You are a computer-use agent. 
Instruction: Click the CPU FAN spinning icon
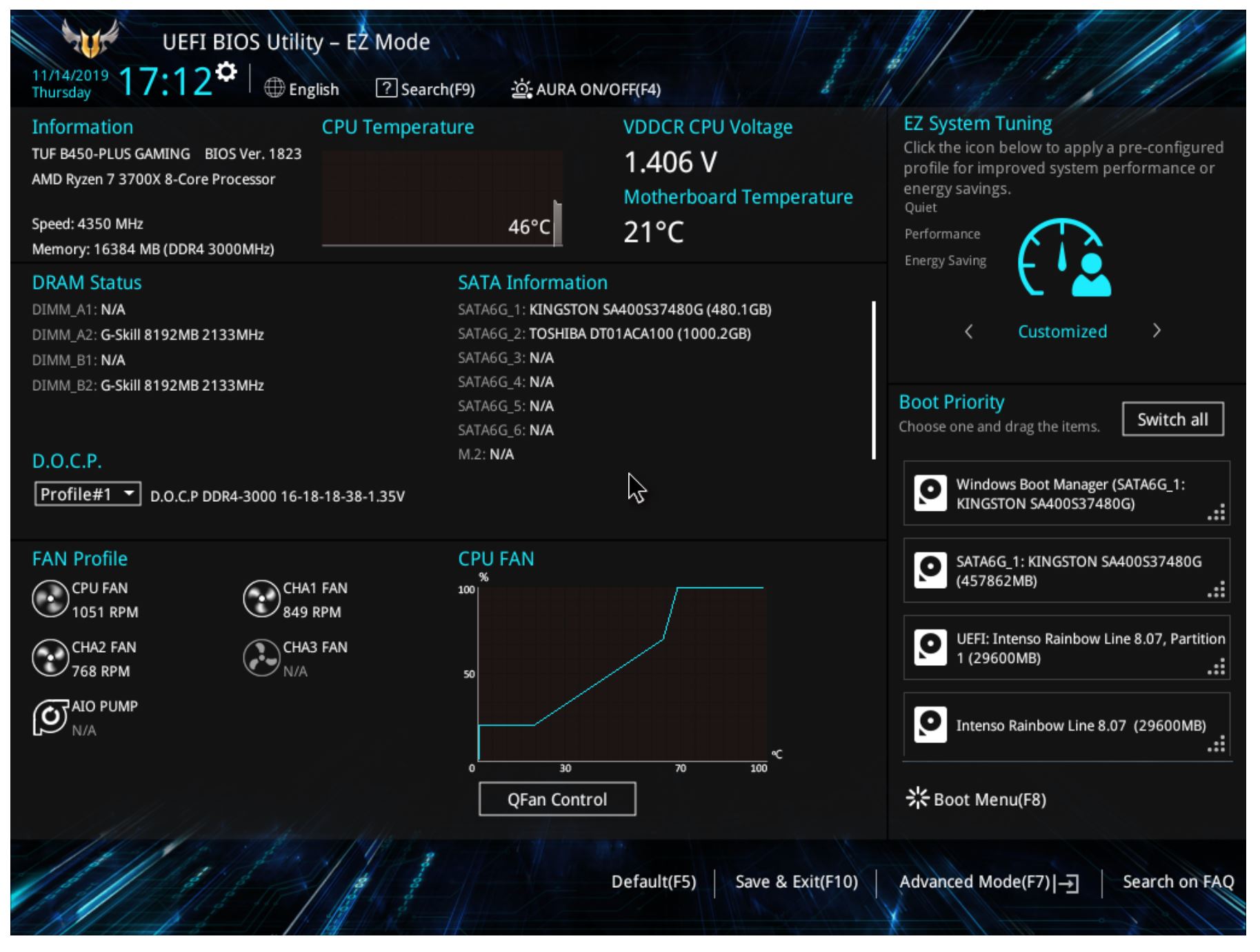[50, 598]
